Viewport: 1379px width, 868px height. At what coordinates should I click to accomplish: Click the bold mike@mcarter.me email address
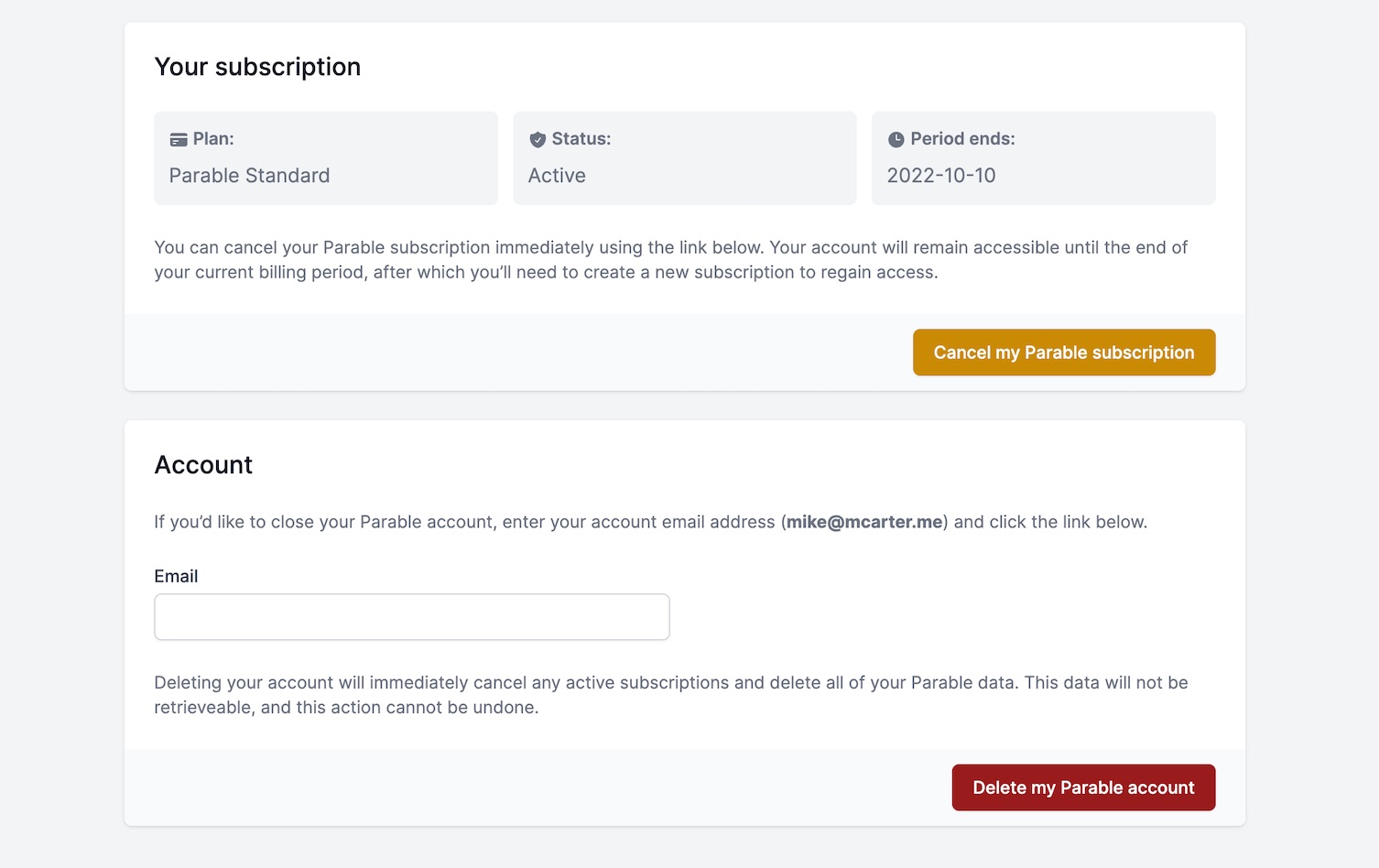pyautogui.click(x=864, y=522)
